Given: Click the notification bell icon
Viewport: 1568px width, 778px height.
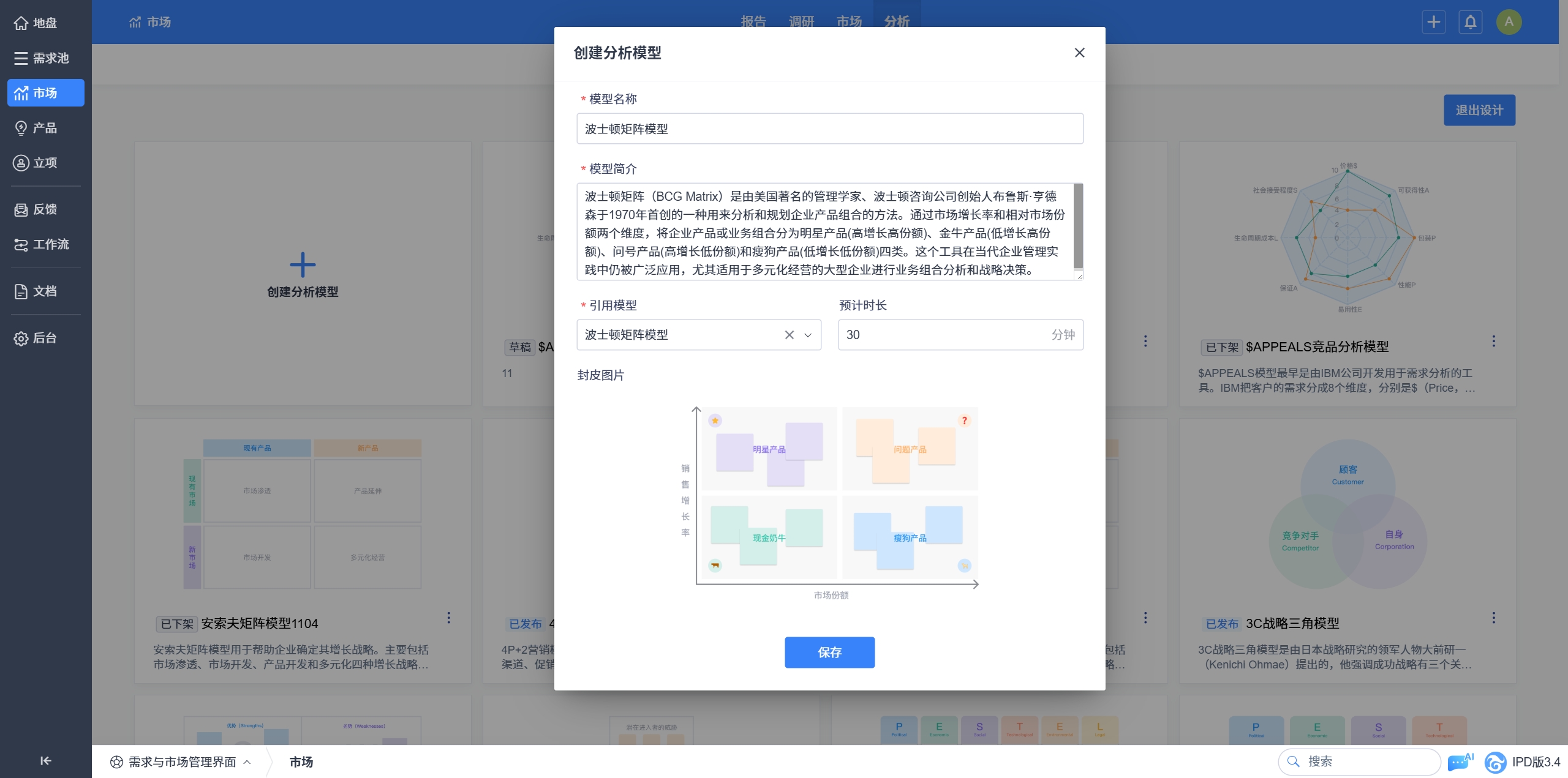Looking at the screenshot, I should click(x=1470, y=22).
